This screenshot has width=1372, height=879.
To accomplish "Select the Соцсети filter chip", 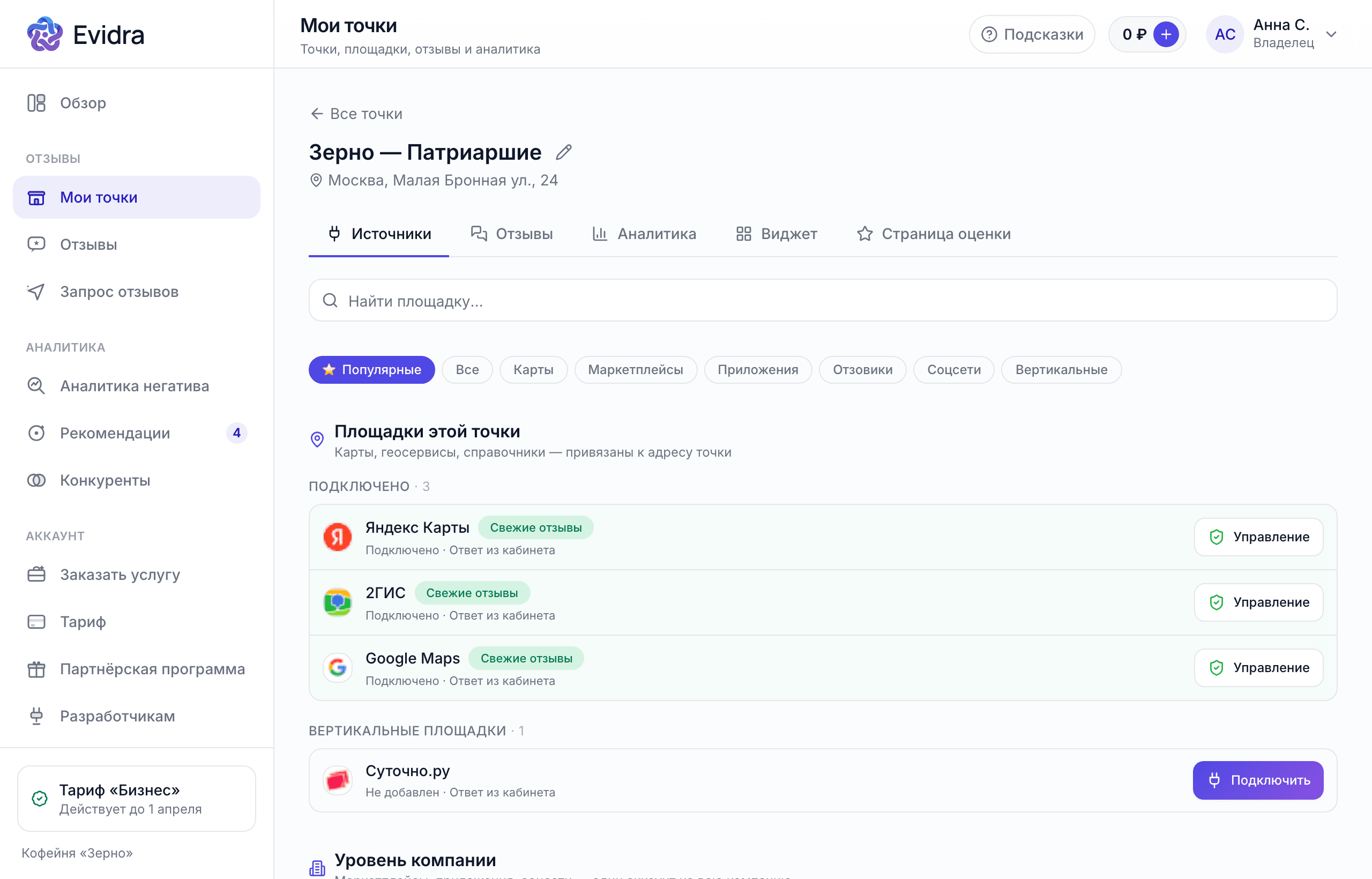I will tap(953, 370).
